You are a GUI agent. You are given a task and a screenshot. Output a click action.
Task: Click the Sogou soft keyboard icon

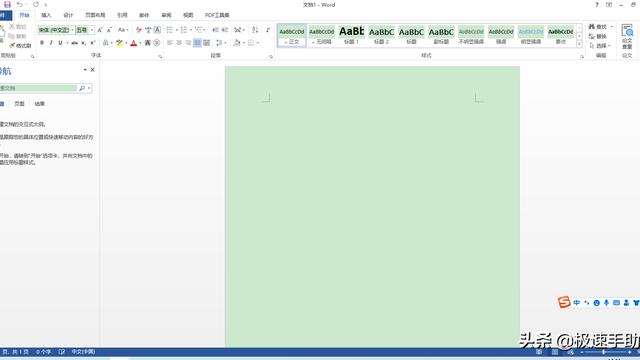[x=616, y=303]
